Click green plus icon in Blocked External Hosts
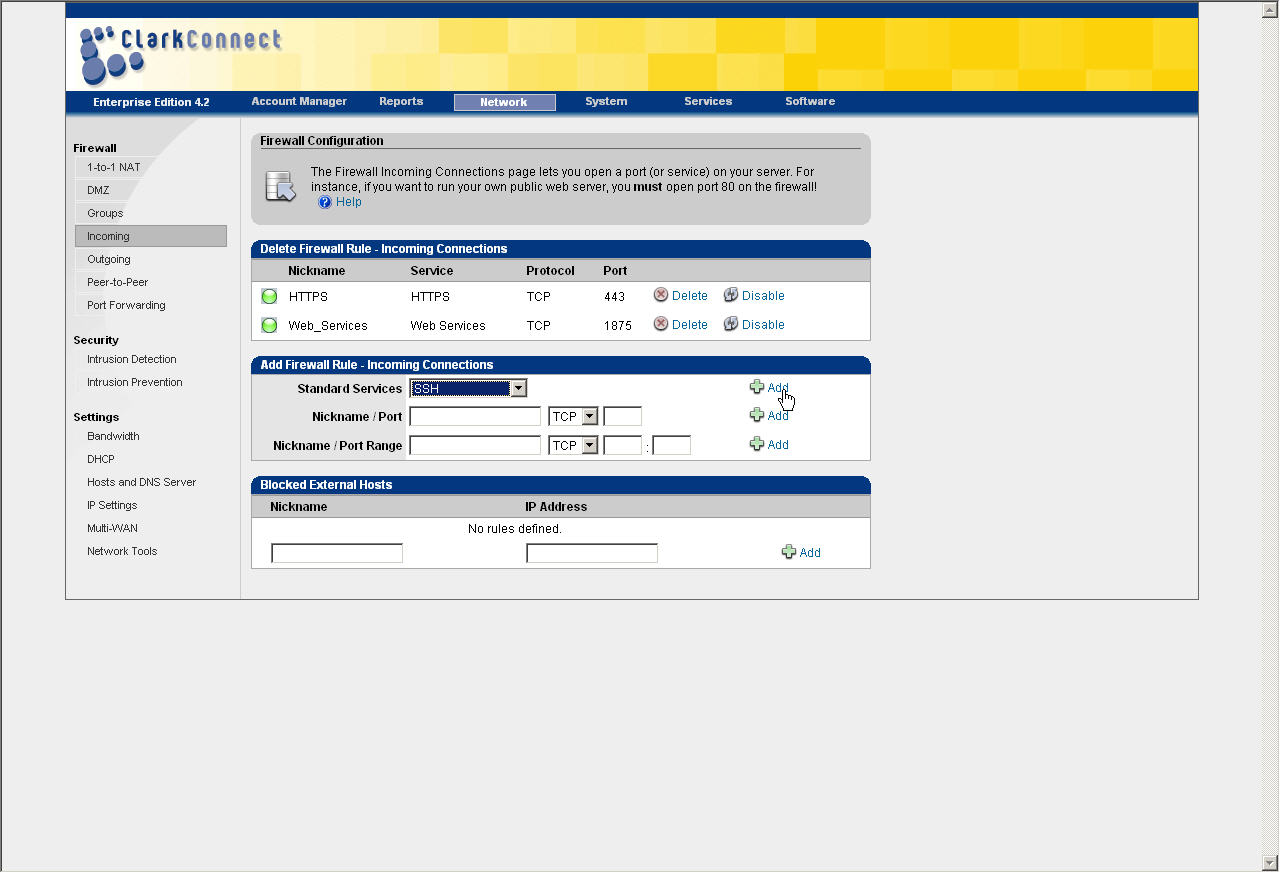The image size is (1280, 873). [789, 552]
